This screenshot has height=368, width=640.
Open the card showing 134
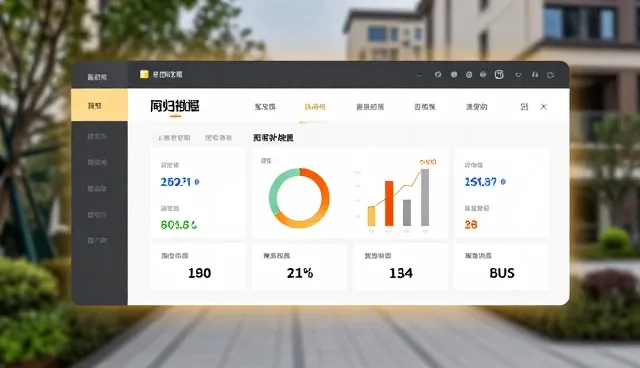400,267
